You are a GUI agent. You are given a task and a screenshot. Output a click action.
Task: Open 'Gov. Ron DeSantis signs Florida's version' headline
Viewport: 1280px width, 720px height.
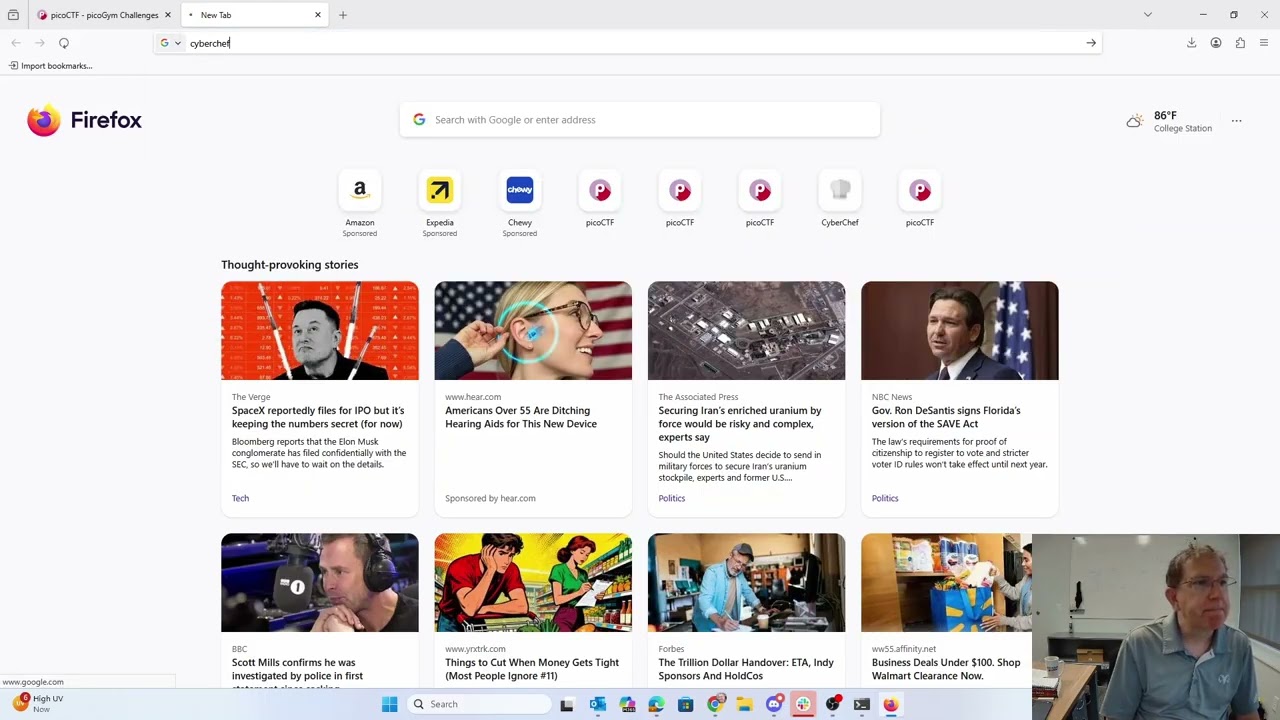coord(946,417)
